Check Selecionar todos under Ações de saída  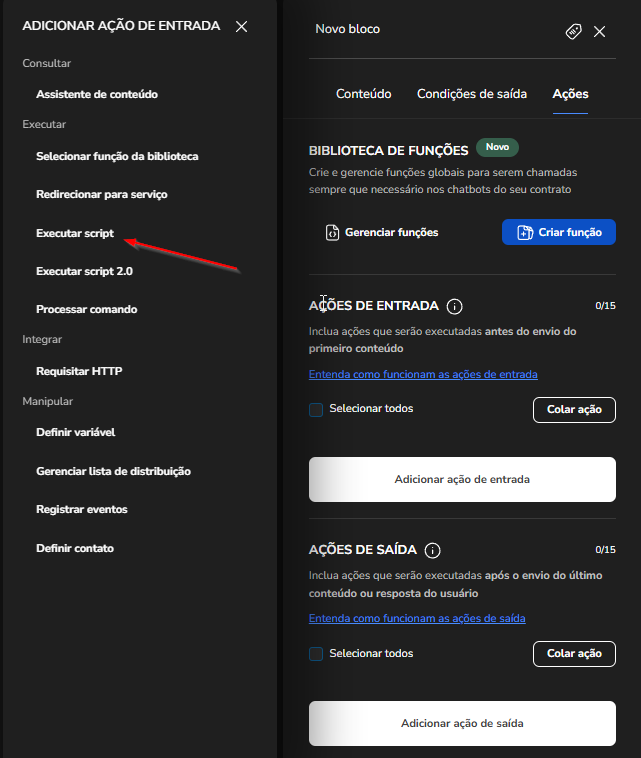[316, 654]
